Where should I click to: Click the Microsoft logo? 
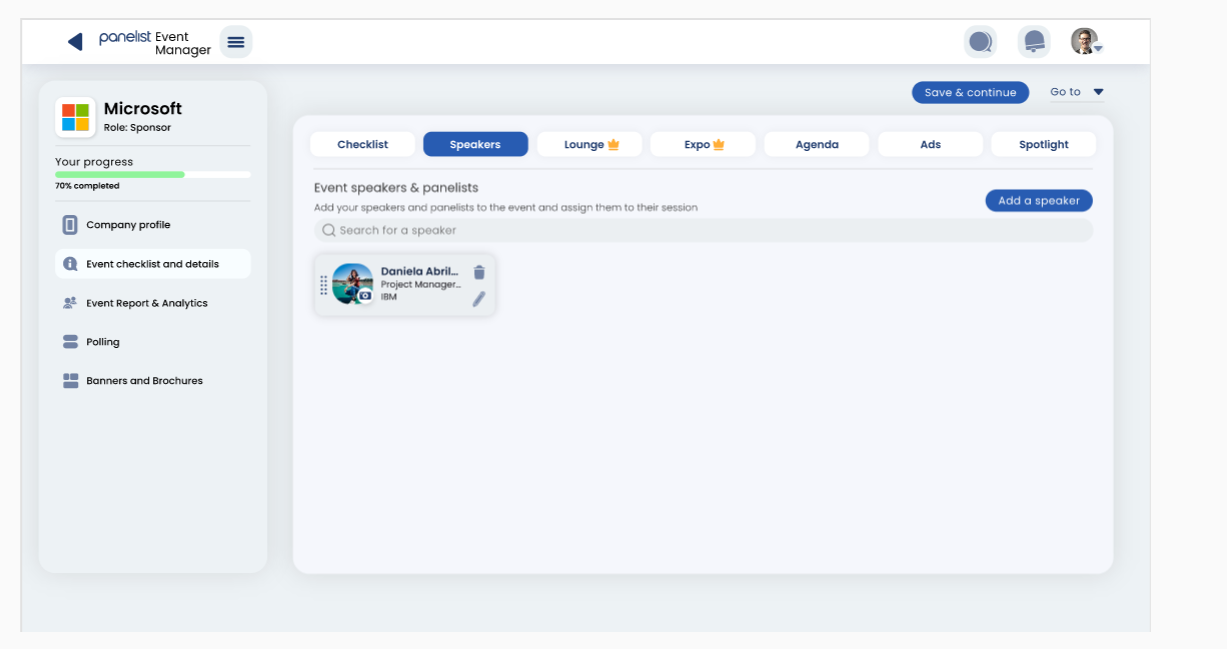point(75,117)
